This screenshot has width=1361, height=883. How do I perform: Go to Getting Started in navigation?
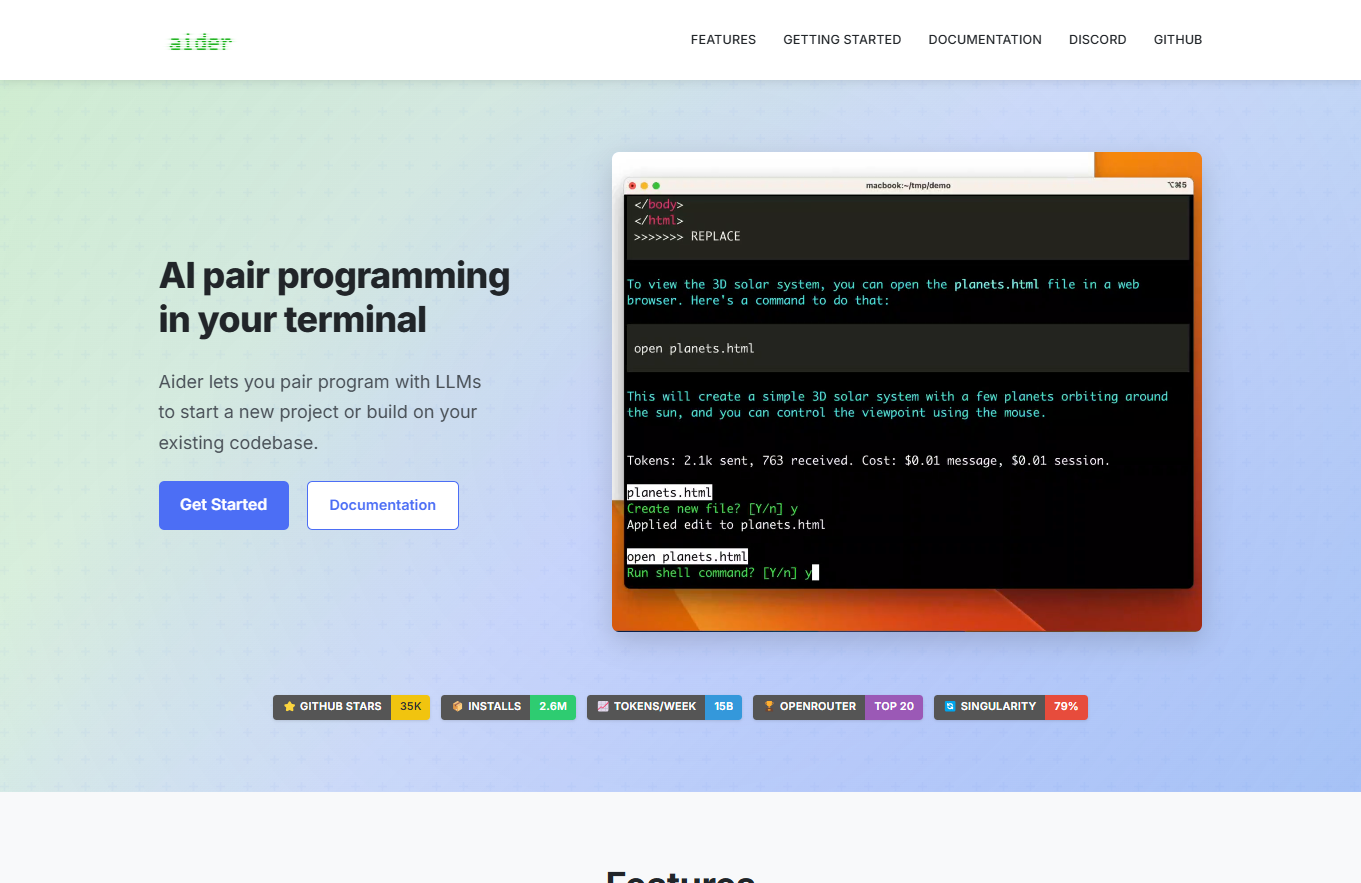(842, 40)
